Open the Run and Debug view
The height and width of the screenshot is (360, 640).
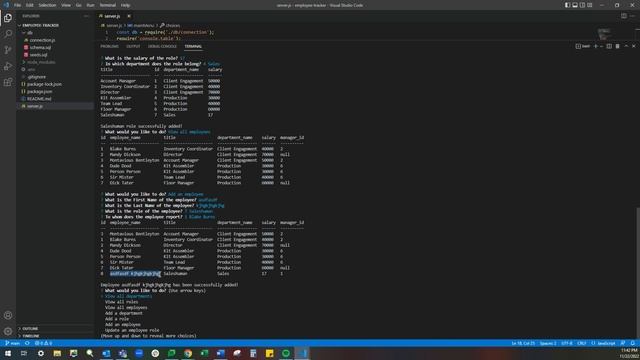pos(8,66)
